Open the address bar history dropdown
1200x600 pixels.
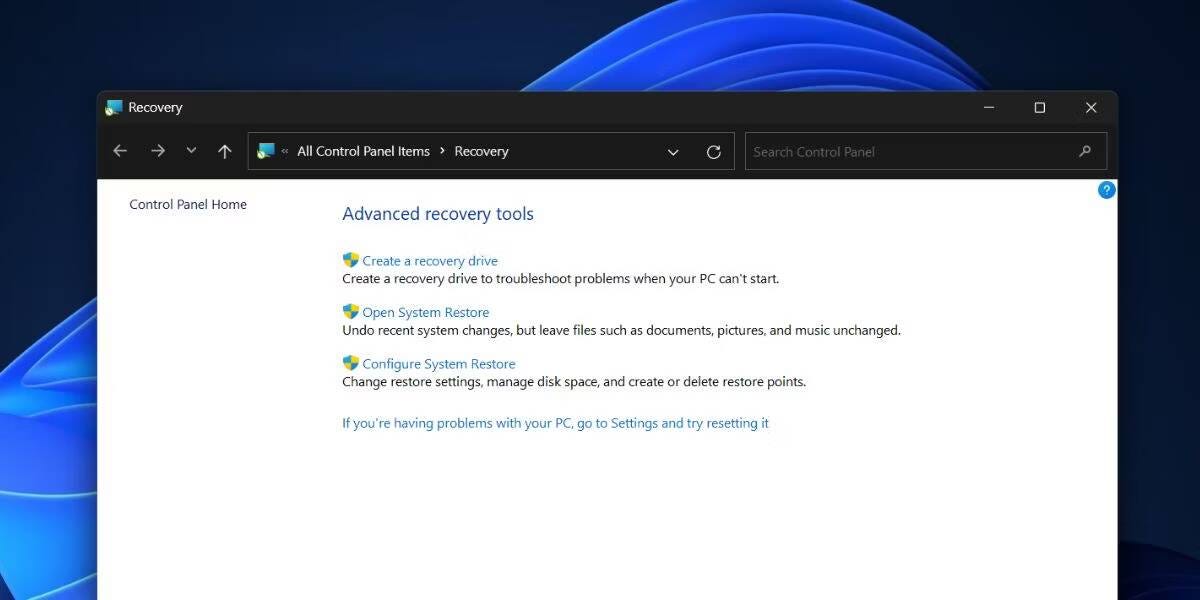[673, 152]
